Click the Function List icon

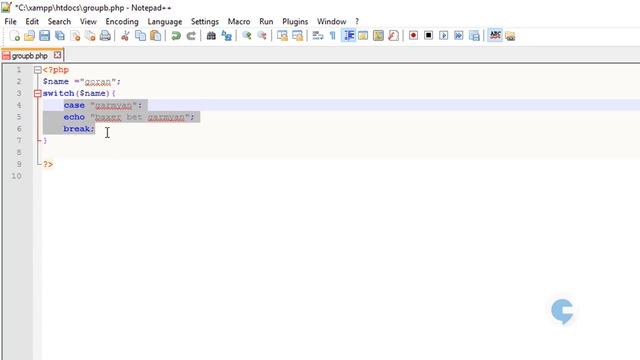[393, 36]
